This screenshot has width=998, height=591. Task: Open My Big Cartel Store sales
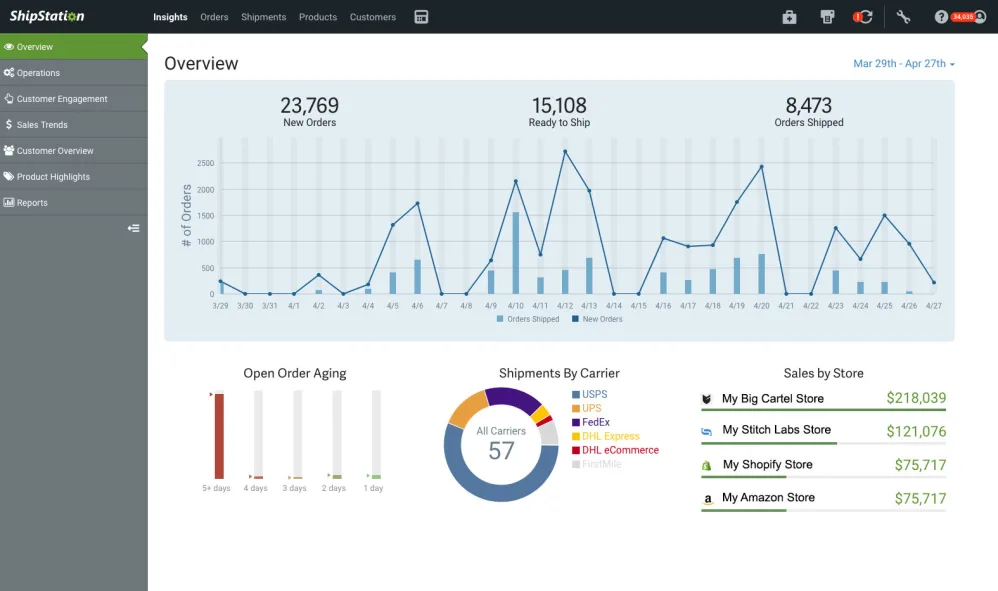(773, 399)
